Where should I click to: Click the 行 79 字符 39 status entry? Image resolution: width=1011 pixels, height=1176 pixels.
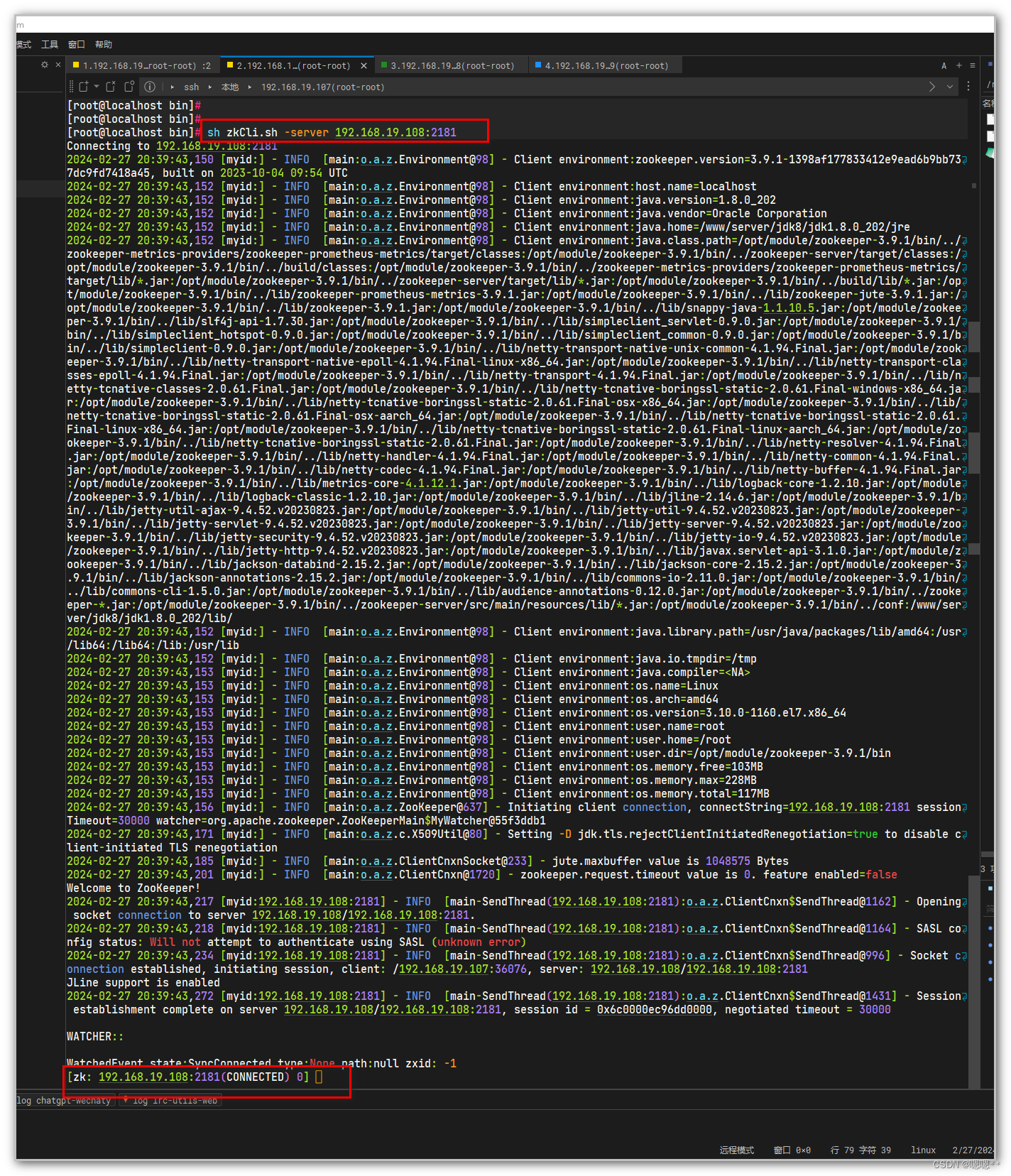point(860,1150)
